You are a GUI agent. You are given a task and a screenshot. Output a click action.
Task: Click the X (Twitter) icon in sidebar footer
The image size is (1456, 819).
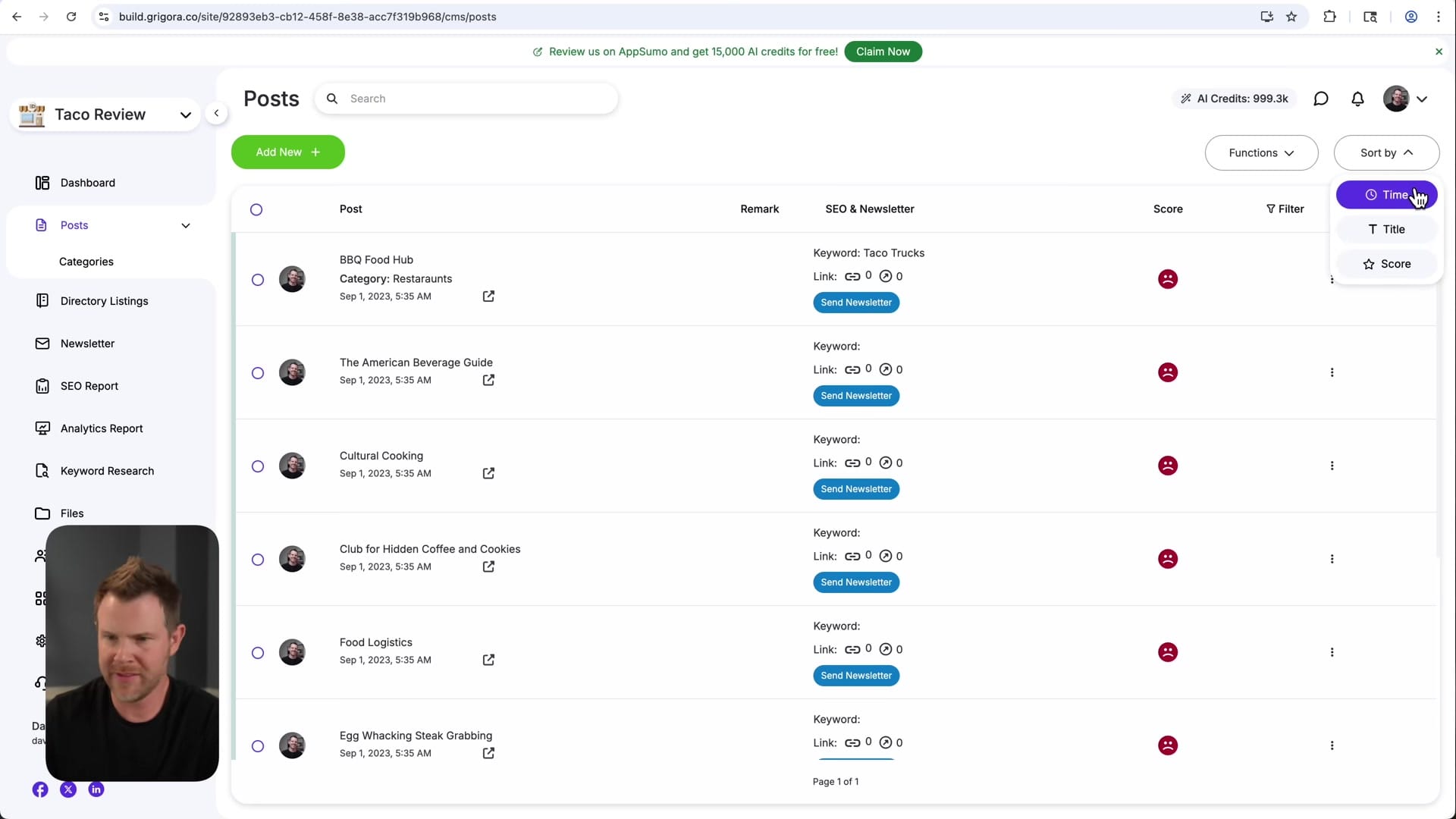tap(68, 789)
